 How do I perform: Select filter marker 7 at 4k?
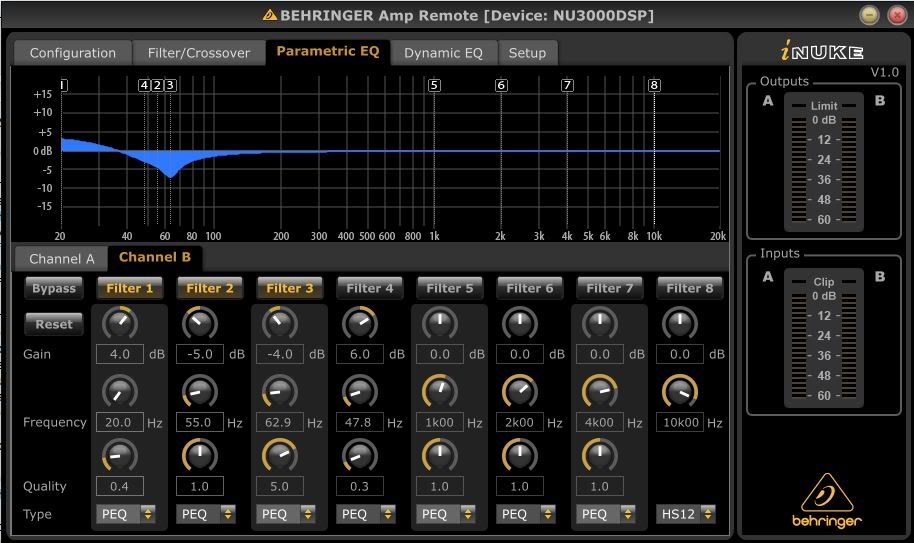tap(567, 85)
